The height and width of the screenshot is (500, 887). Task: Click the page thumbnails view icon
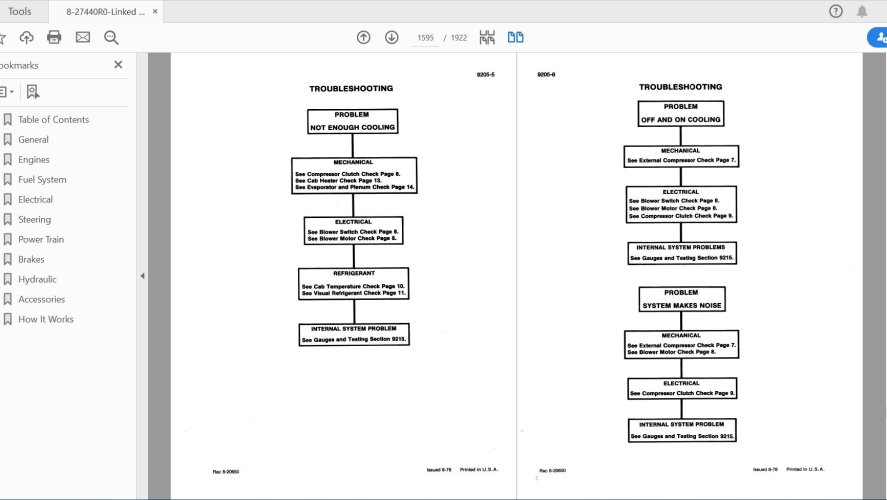tap(487, 37)
